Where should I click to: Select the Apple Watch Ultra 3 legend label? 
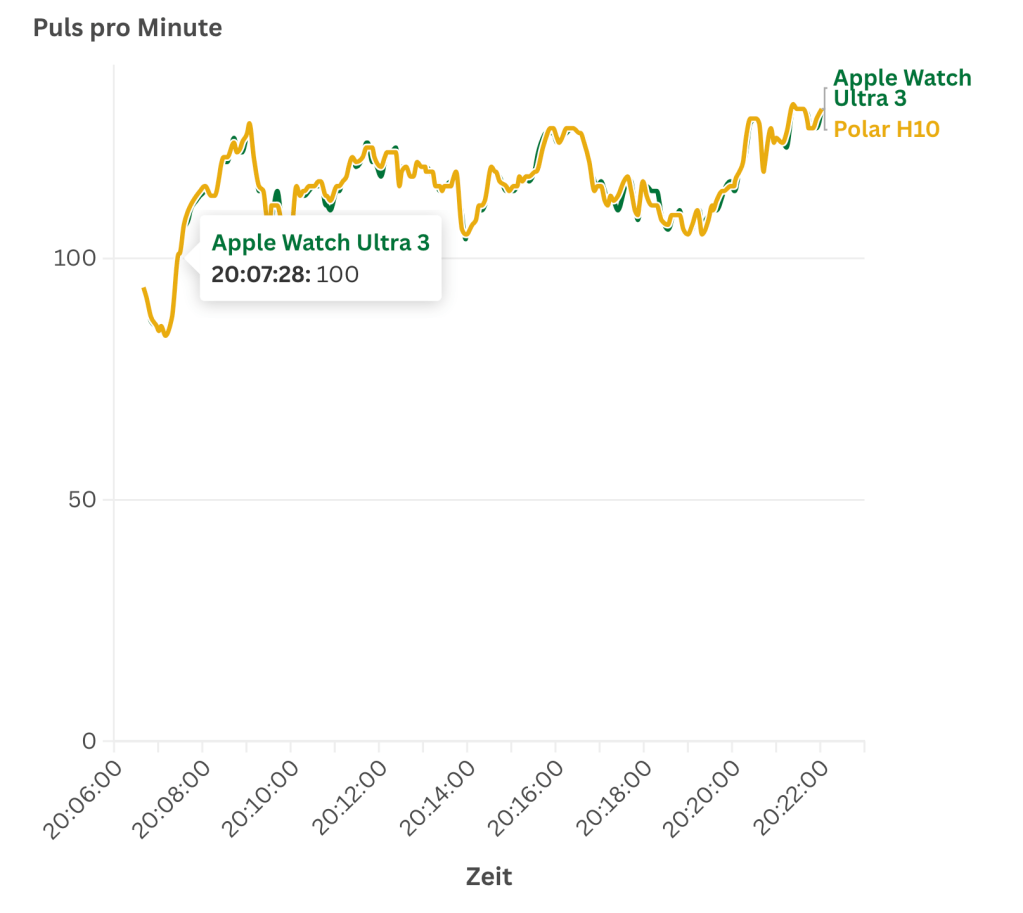pyautogui.click(x=902, y=88)
